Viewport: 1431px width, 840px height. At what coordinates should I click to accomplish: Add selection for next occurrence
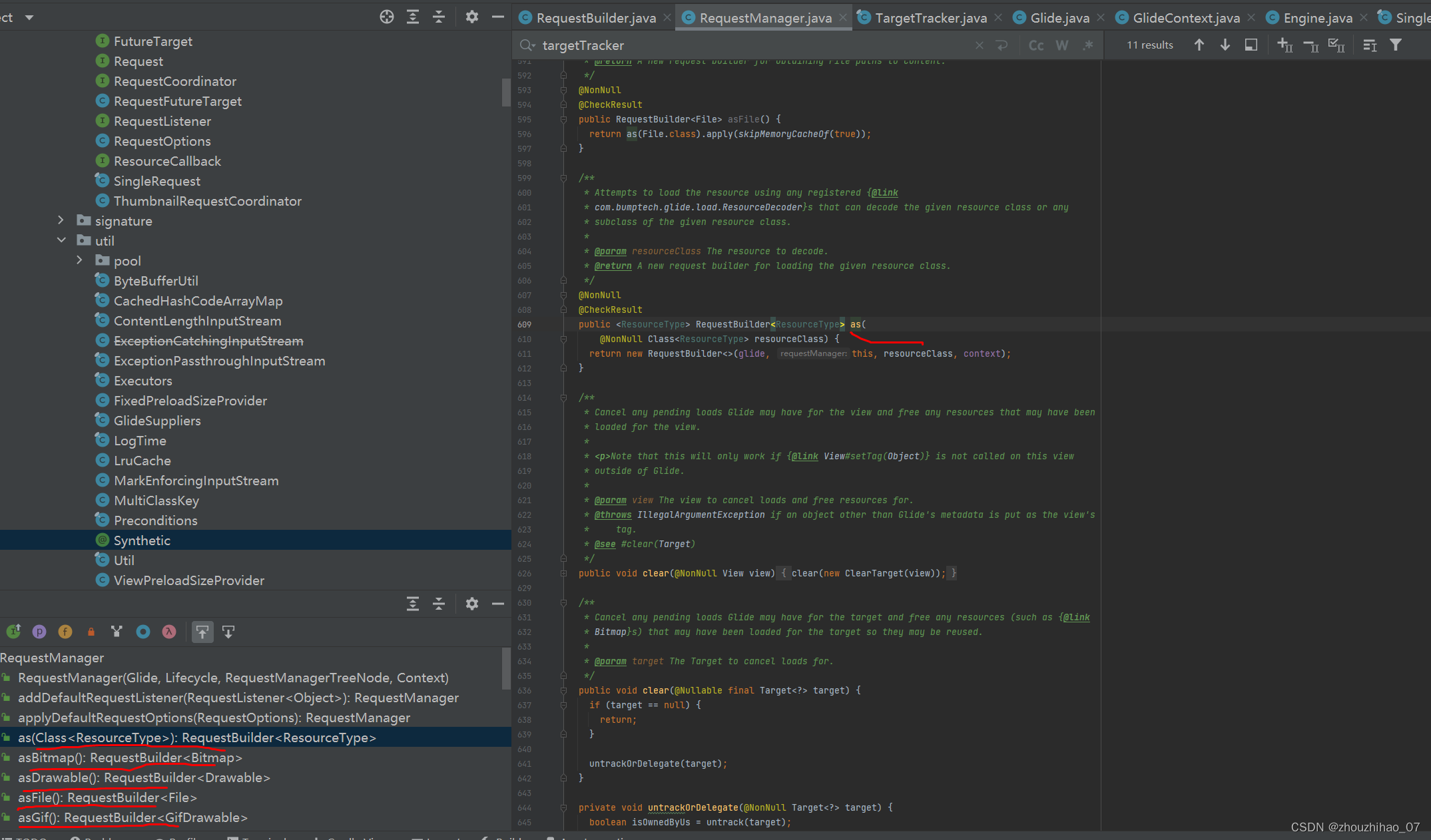[x=1285, y=45]
